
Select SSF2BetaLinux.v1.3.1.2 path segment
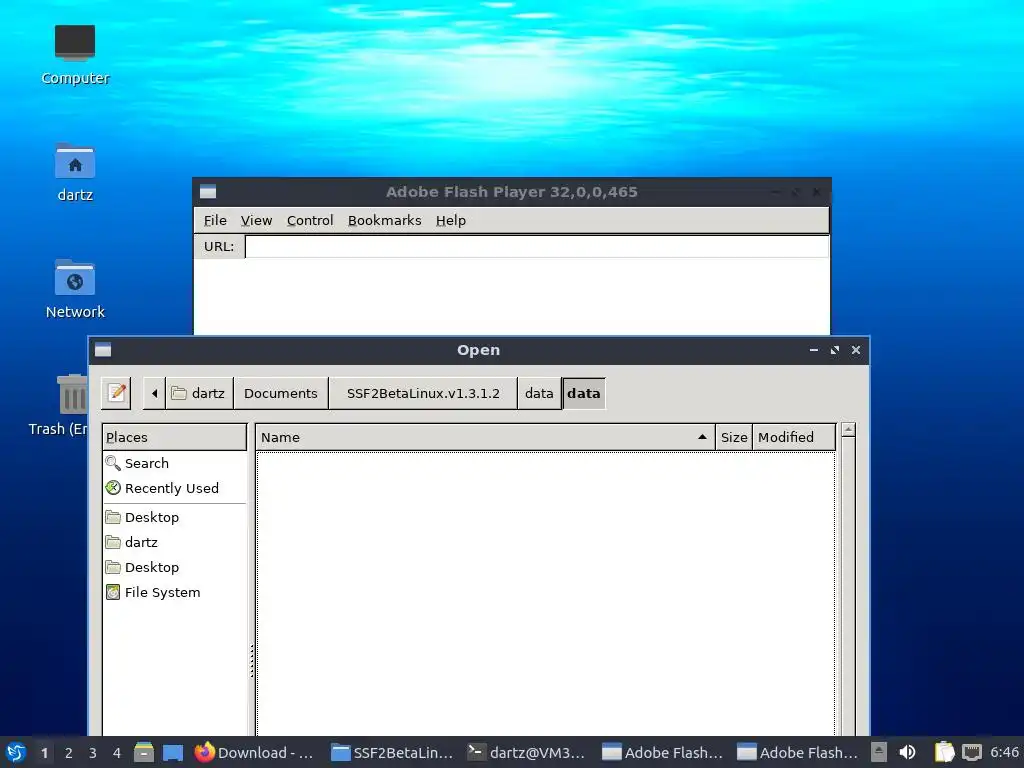423,393
